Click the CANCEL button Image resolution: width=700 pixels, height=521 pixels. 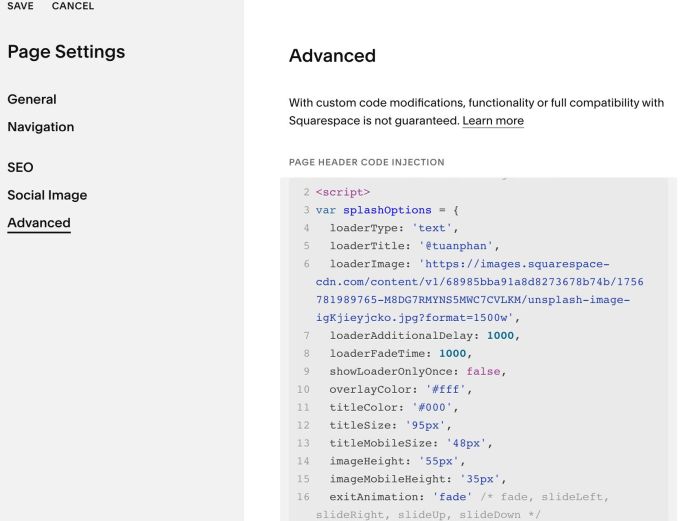coord(73,6)
